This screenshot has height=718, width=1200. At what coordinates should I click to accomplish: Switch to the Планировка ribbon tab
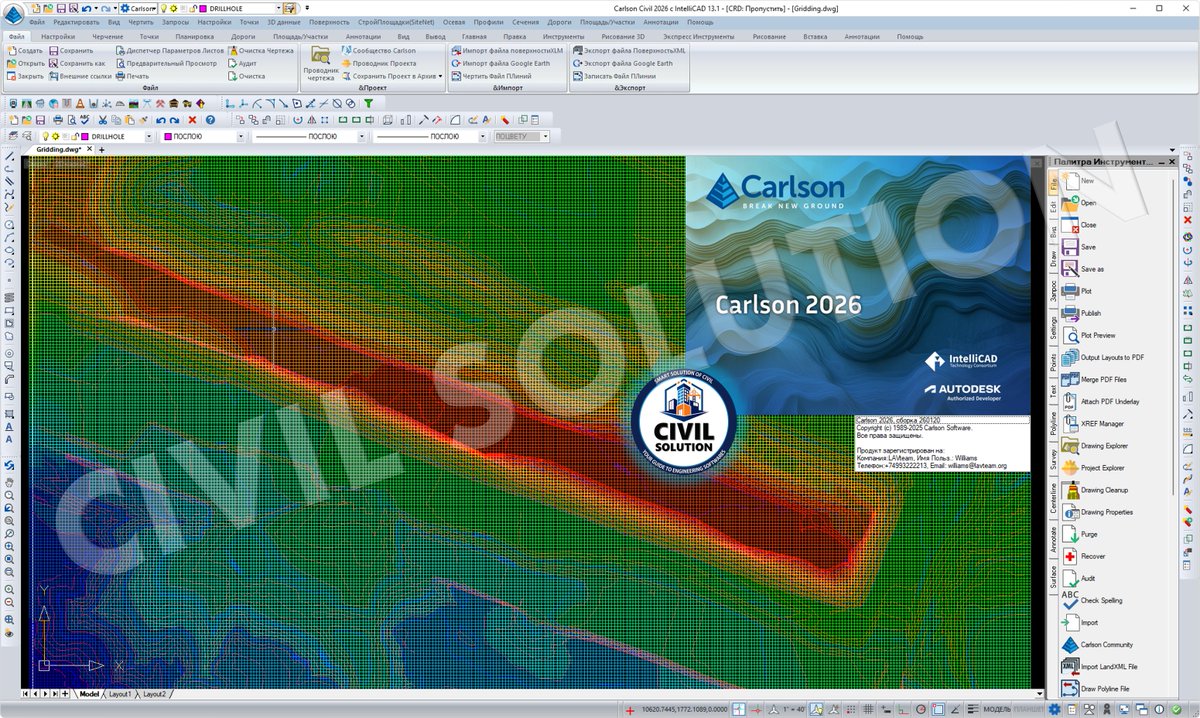(x=194, y=36)
